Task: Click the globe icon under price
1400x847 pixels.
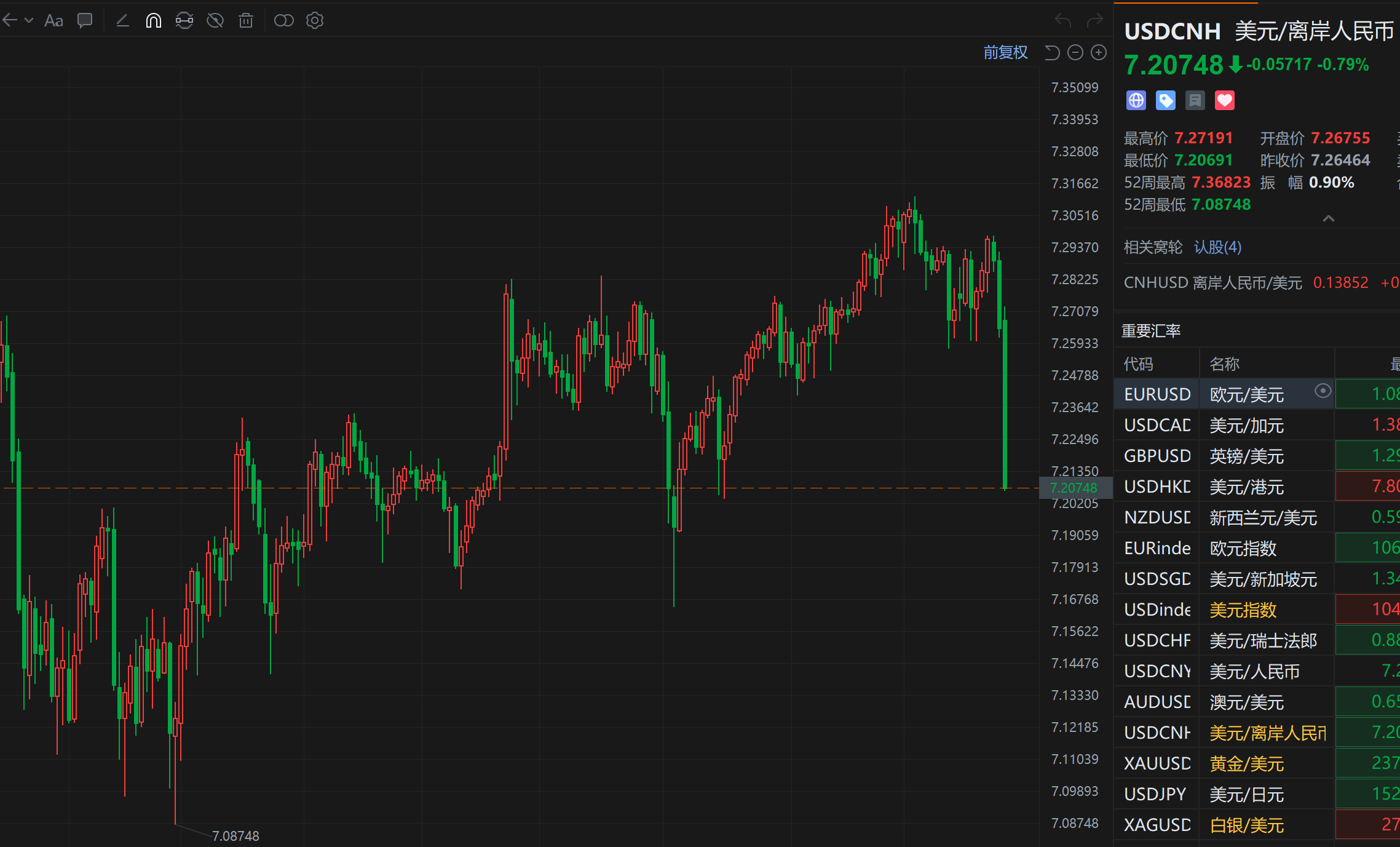Action: point(1136,100)
